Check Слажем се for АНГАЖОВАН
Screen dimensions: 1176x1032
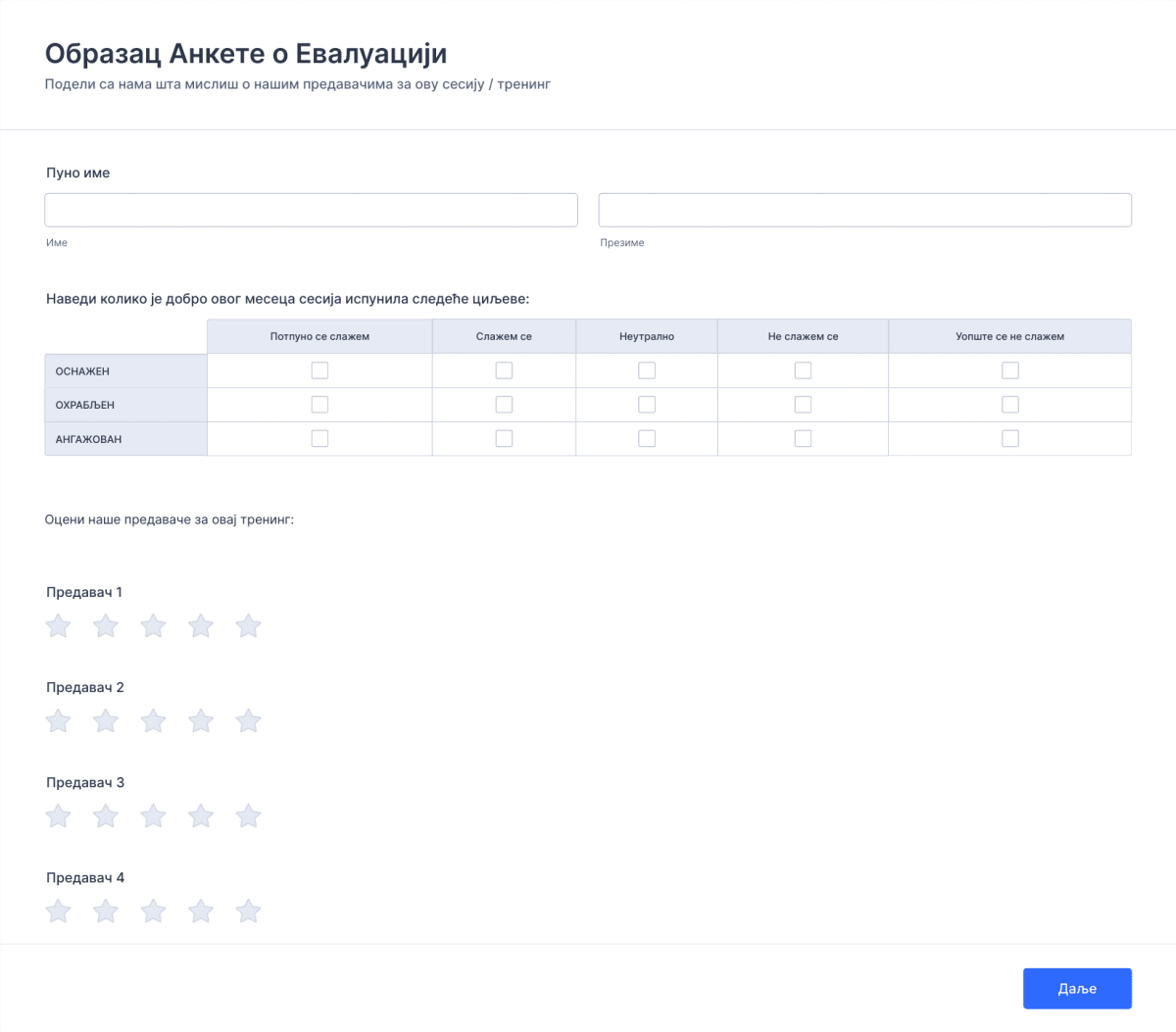coord(504,438)
